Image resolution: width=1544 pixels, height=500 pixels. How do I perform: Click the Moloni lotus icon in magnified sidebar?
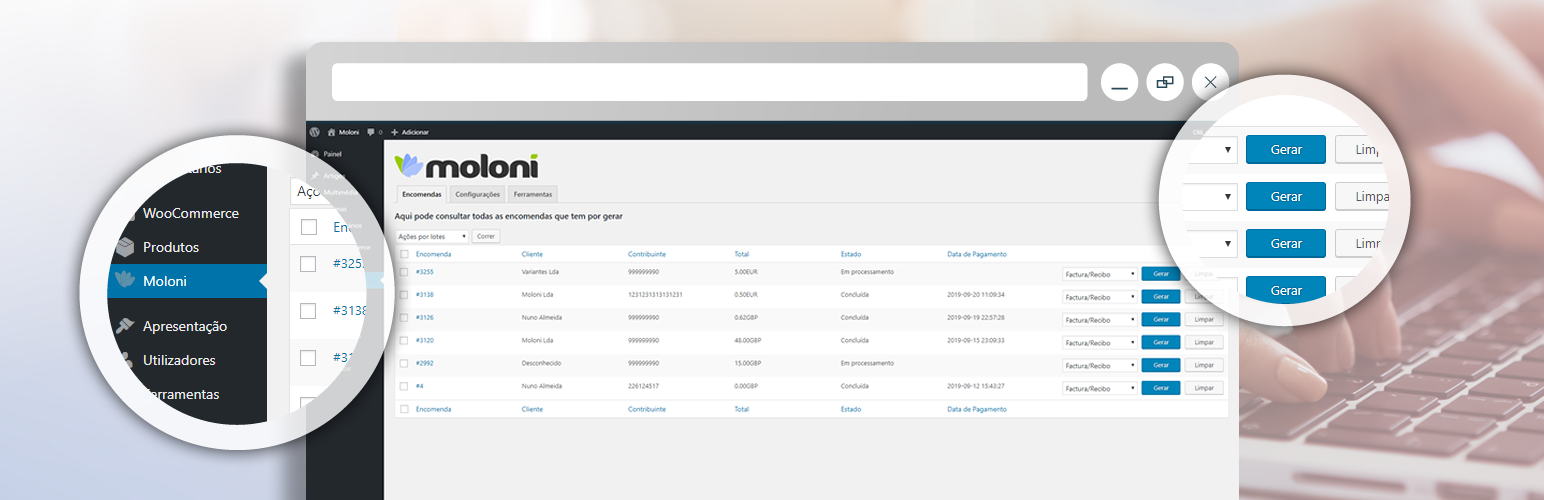pos(125,280)
